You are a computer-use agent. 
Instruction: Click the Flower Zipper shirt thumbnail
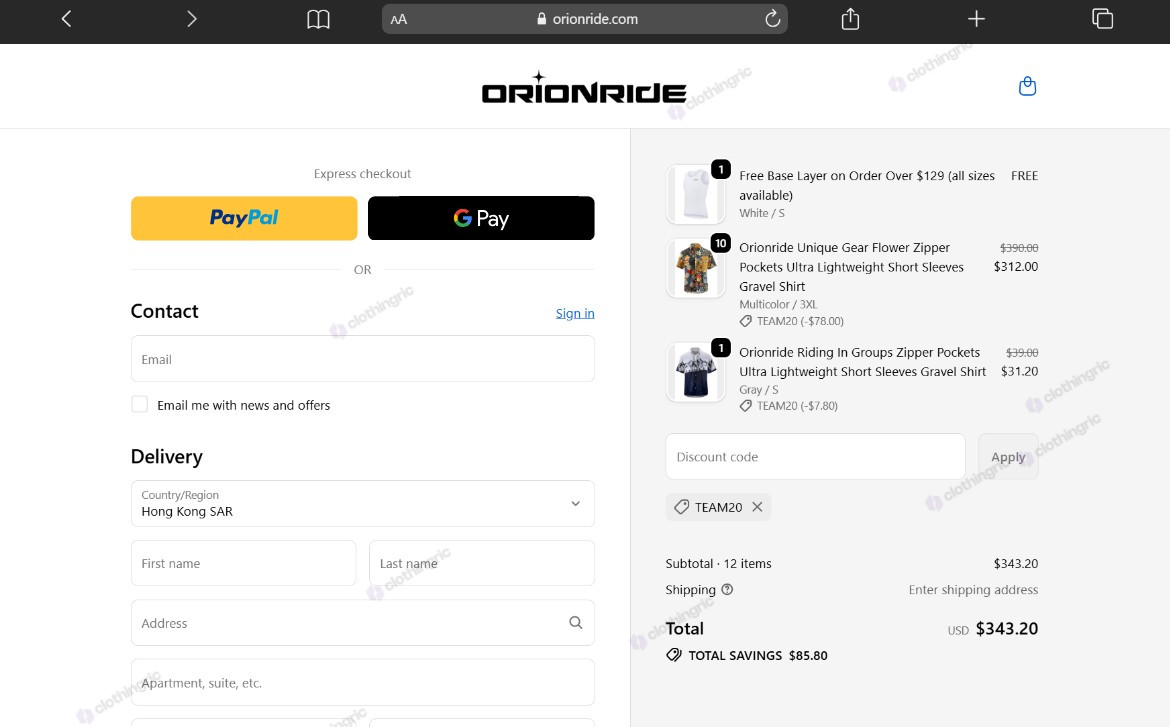point(695,268)
